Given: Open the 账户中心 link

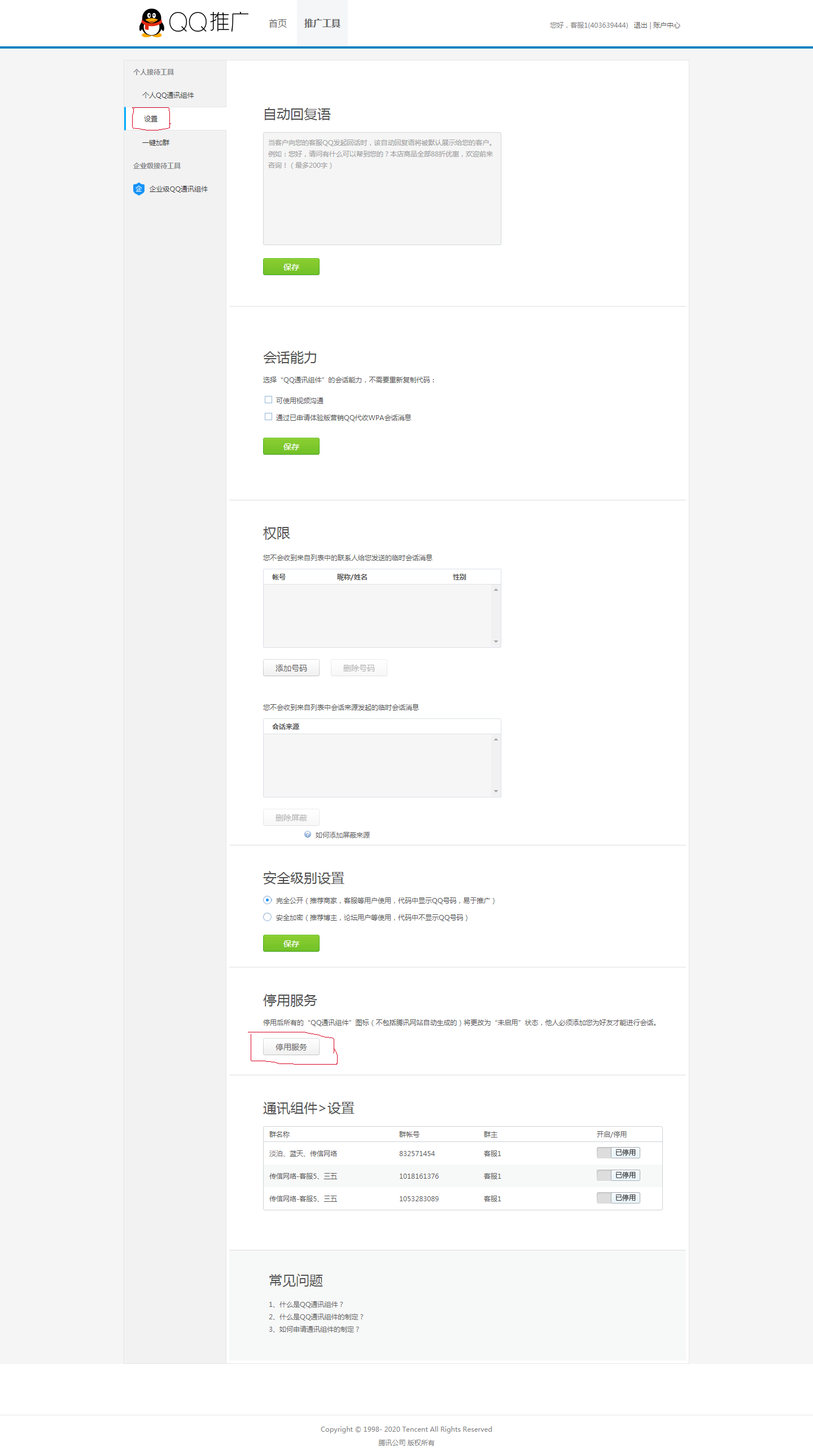Looking at the screenshot, I should pos(666,25).
